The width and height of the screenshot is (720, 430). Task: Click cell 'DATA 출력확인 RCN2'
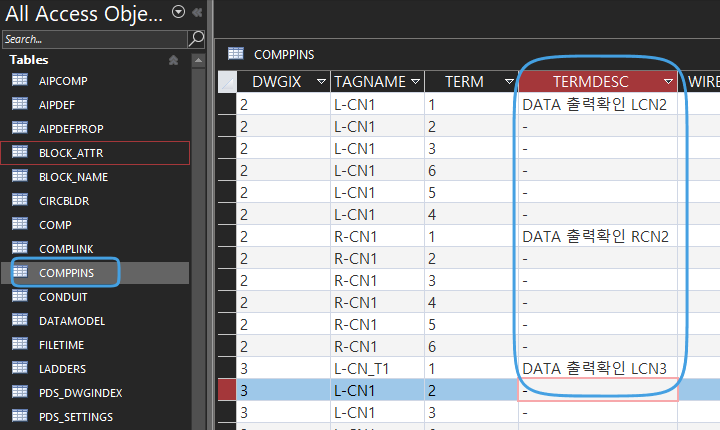597,237
